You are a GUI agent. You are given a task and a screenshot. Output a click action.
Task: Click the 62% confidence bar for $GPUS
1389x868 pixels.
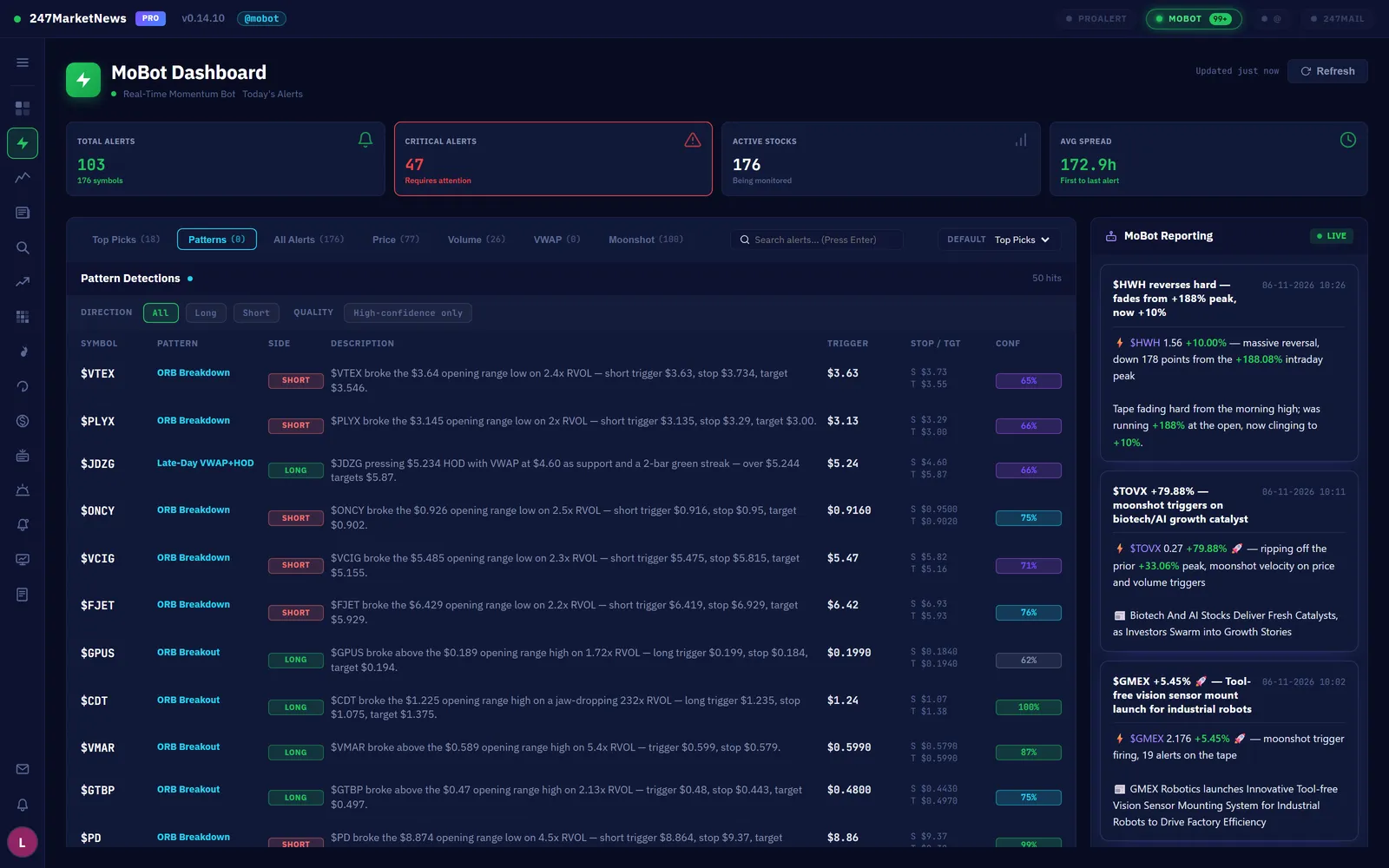(1029, 661)
